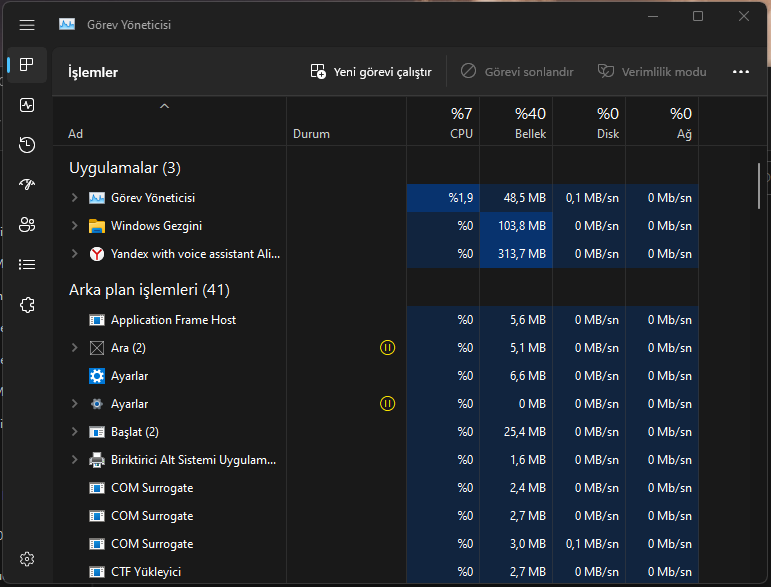Expand the Görev Yöneticisi process group

(x=75, y=198)
